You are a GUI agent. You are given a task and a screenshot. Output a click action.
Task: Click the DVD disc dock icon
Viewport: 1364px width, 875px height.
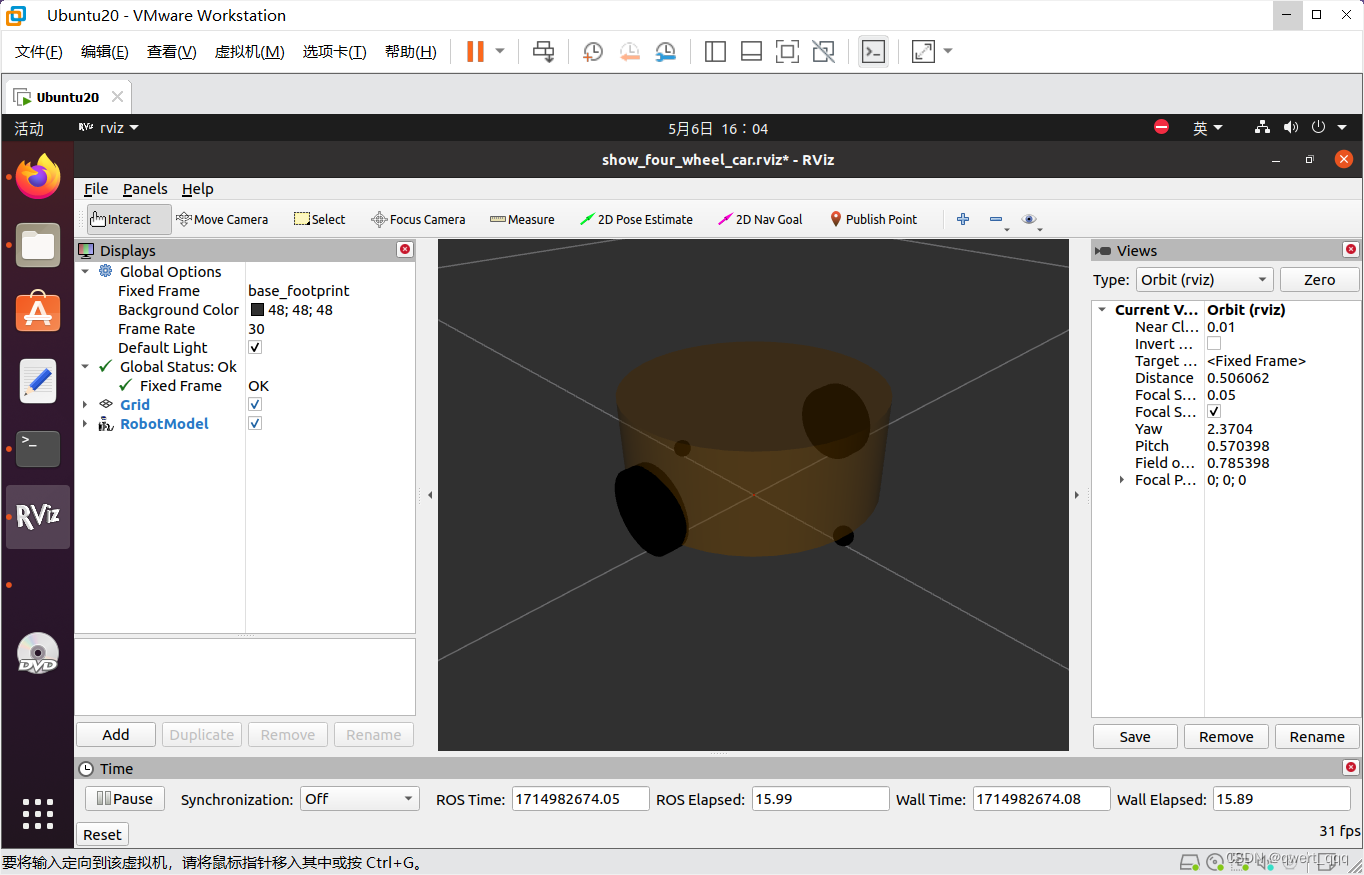click(38, 653)
